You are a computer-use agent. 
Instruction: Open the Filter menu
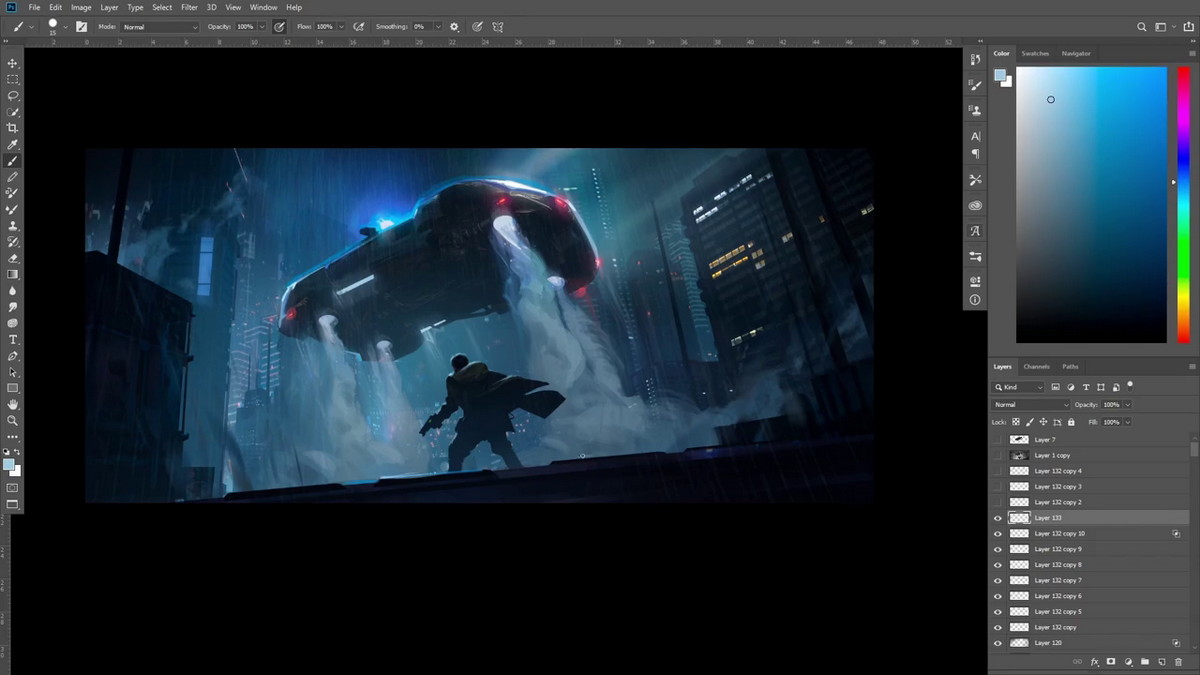189,7
